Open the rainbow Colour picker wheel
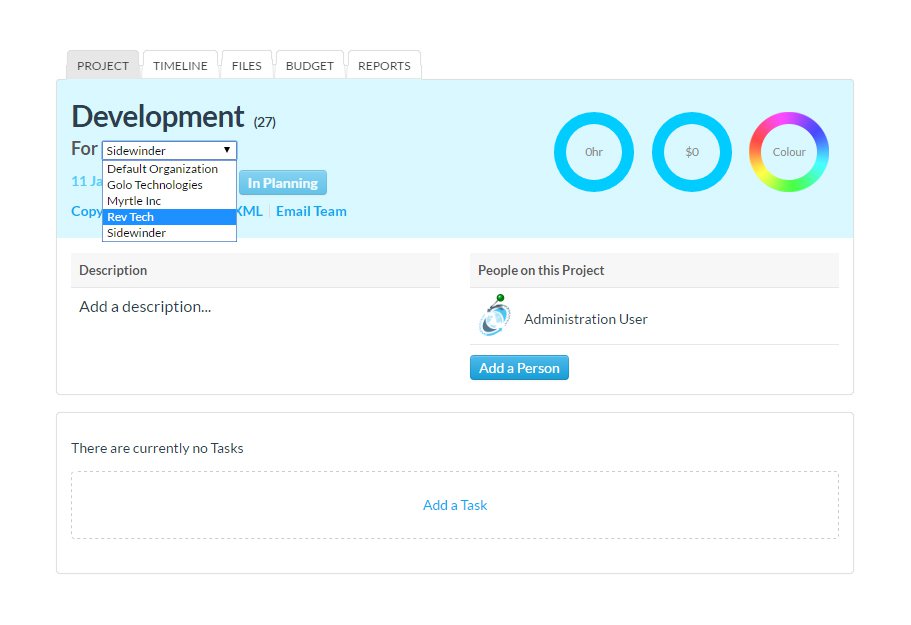Image resolution: width=911 pixels, height=625 pixels. click(789, 152)
